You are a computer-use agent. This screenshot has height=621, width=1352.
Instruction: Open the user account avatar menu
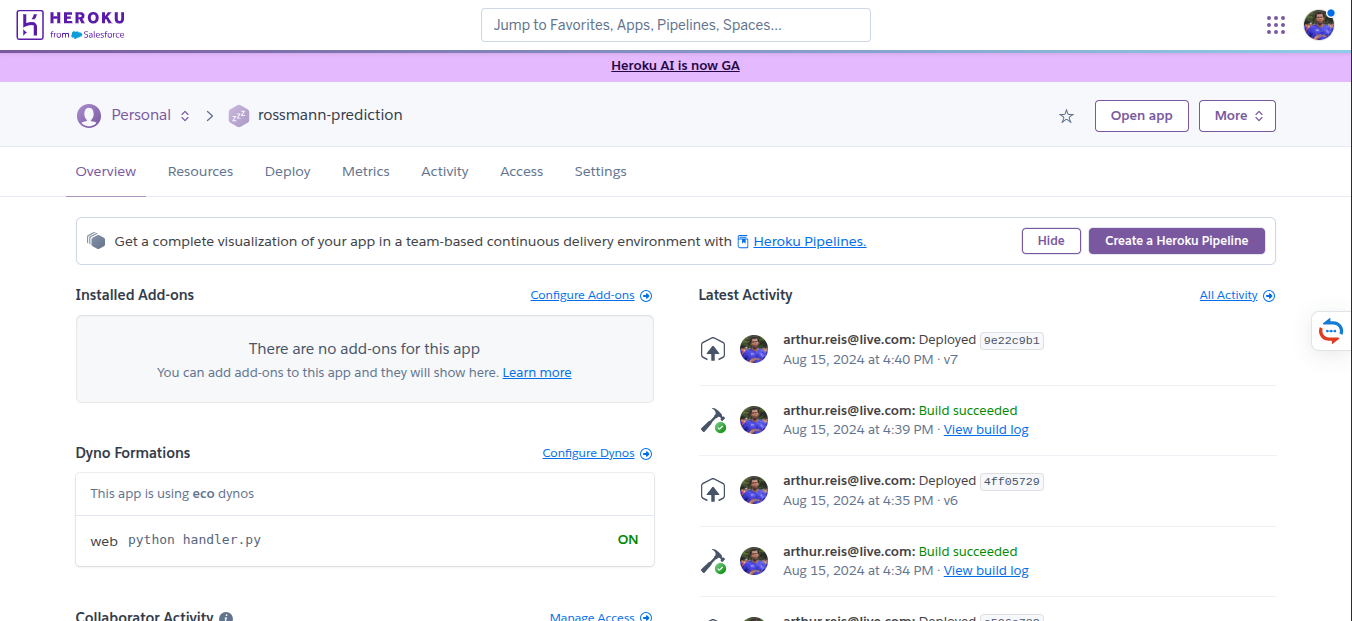[x=1319, y=25]
